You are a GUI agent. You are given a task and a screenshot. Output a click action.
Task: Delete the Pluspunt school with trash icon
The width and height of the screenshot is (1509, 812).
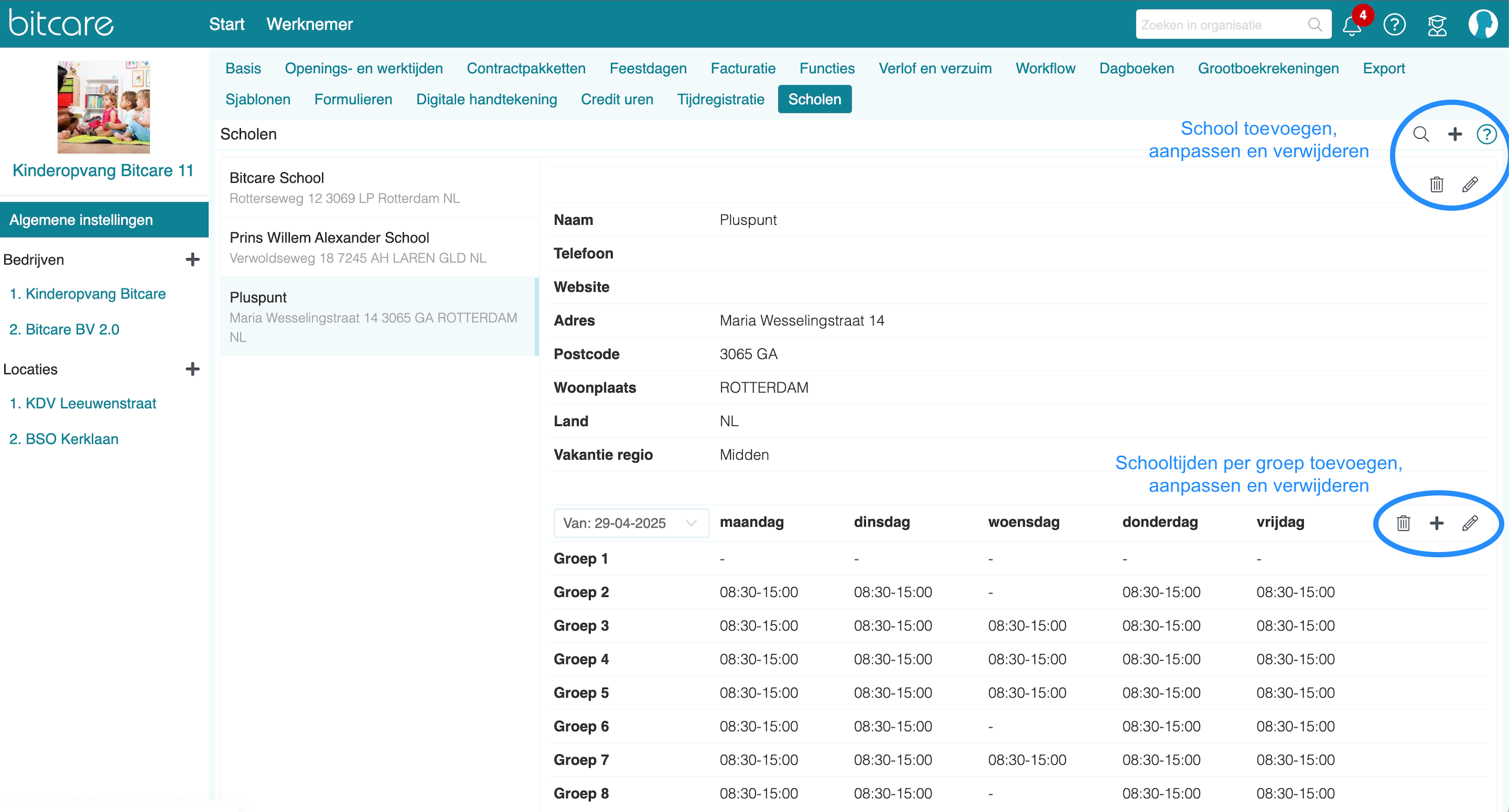(1437, 184)
